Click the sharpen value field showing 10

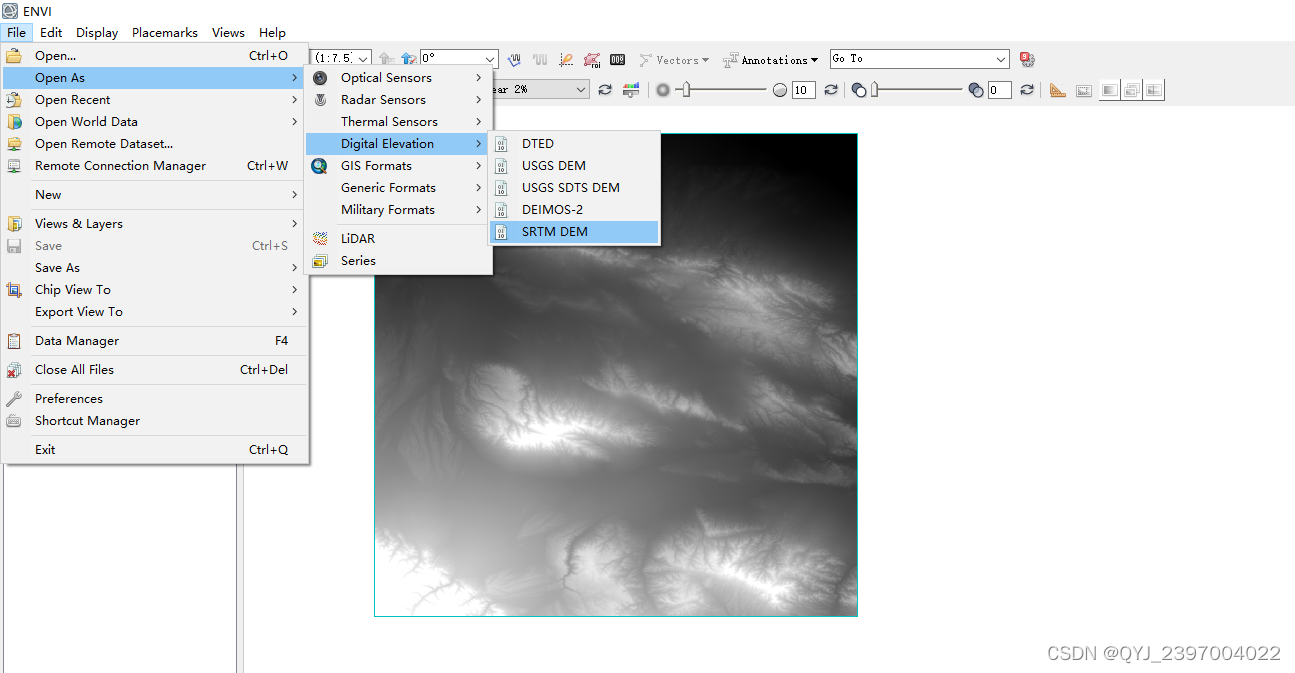pos(804,90)
